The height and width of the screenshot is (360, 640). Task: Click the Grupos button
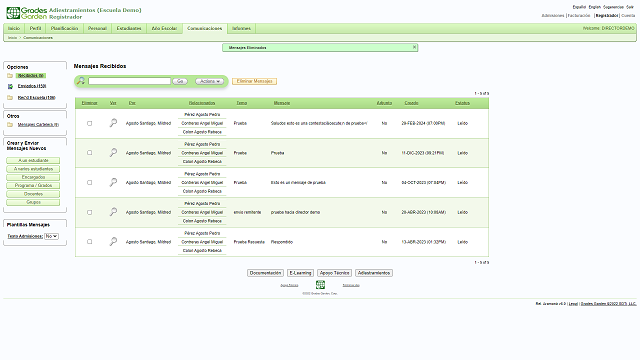33,202
